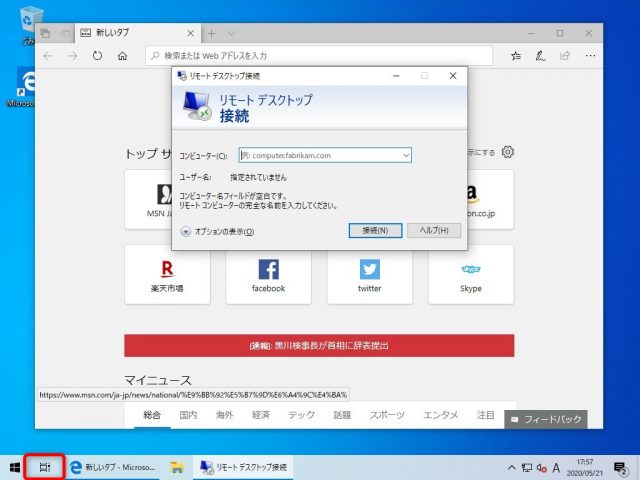Select the 海外 news tab
Viewport: 640px width, 480px height.
(x=224, y=415)
